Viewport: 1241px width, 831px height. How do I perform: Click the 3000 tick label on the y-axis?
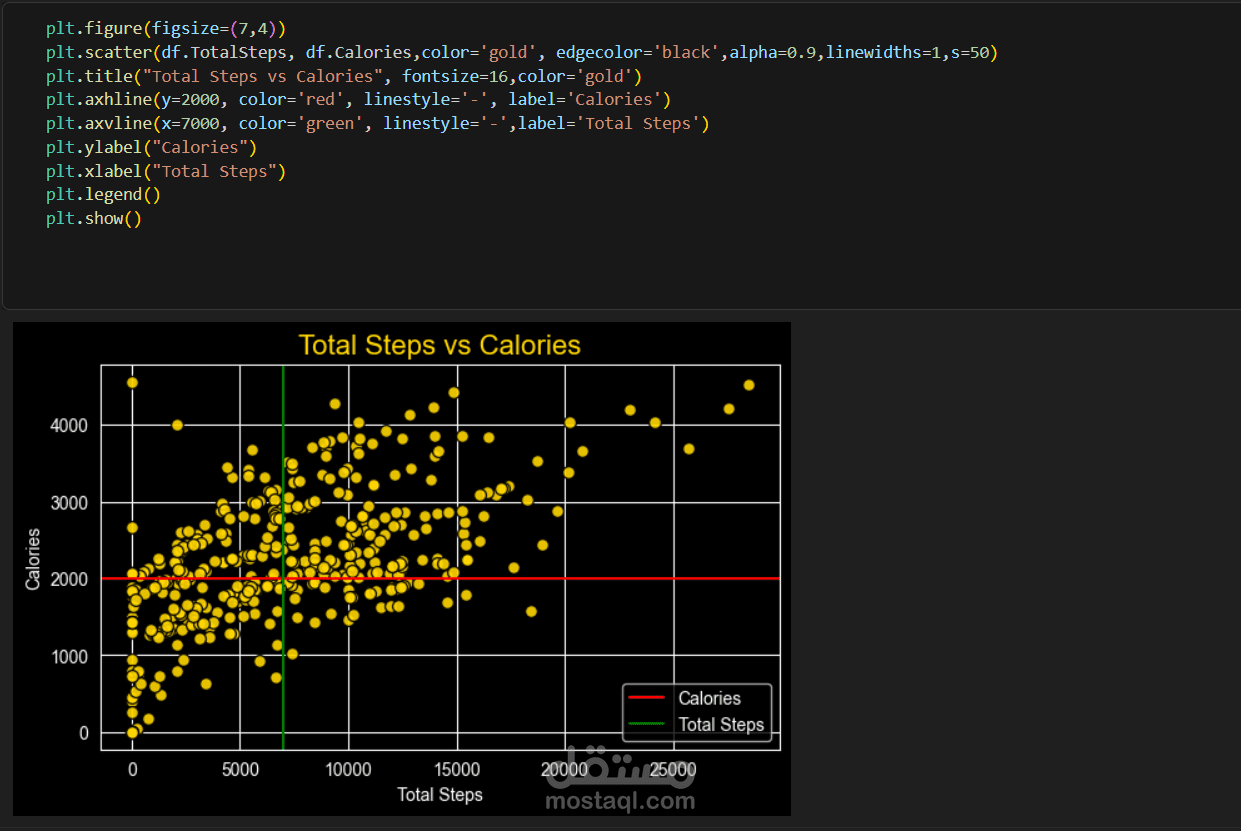(x=69, y=502)
